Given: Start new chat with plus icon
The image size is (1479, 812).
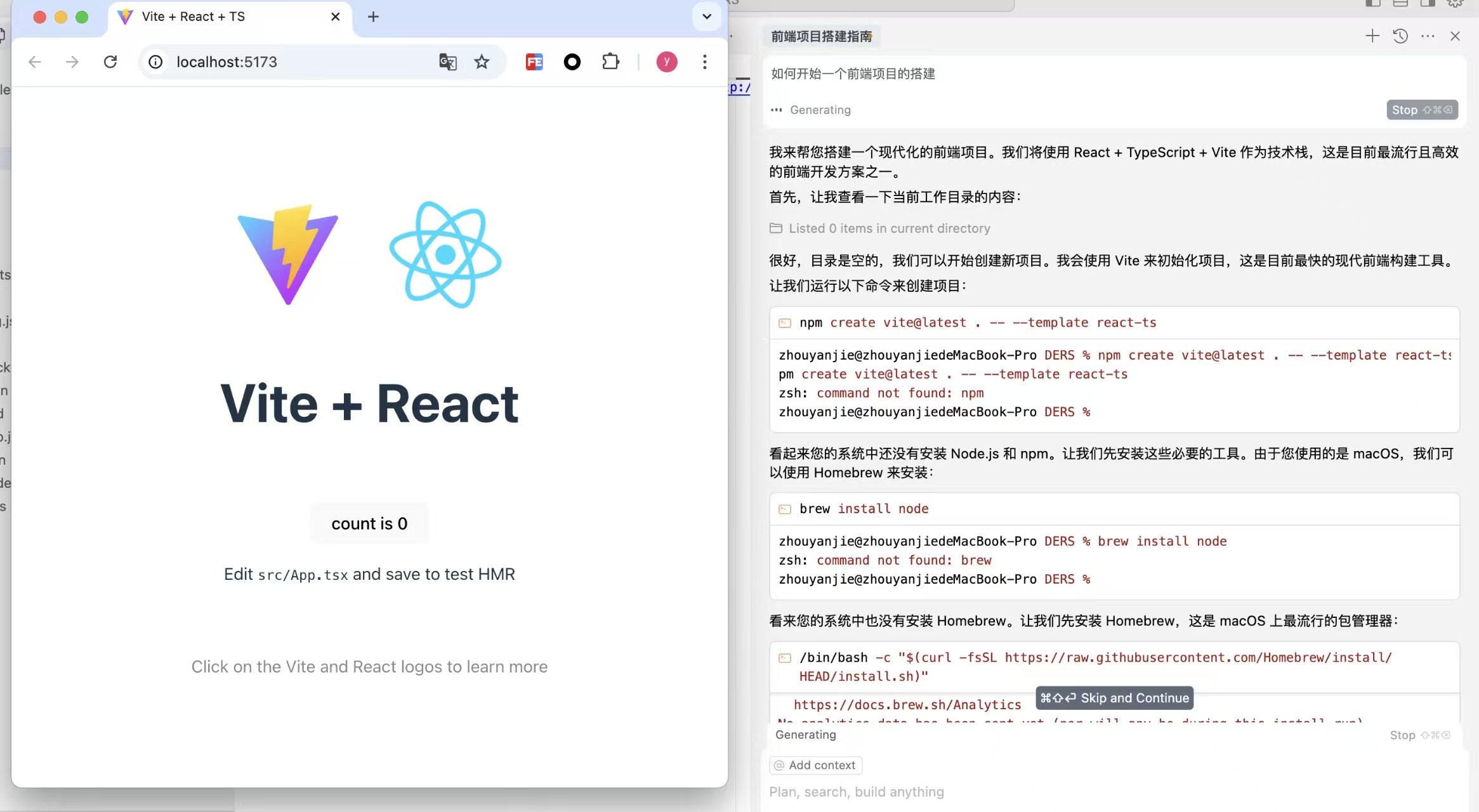Looking at the screenshot, I should point(1372,36).
